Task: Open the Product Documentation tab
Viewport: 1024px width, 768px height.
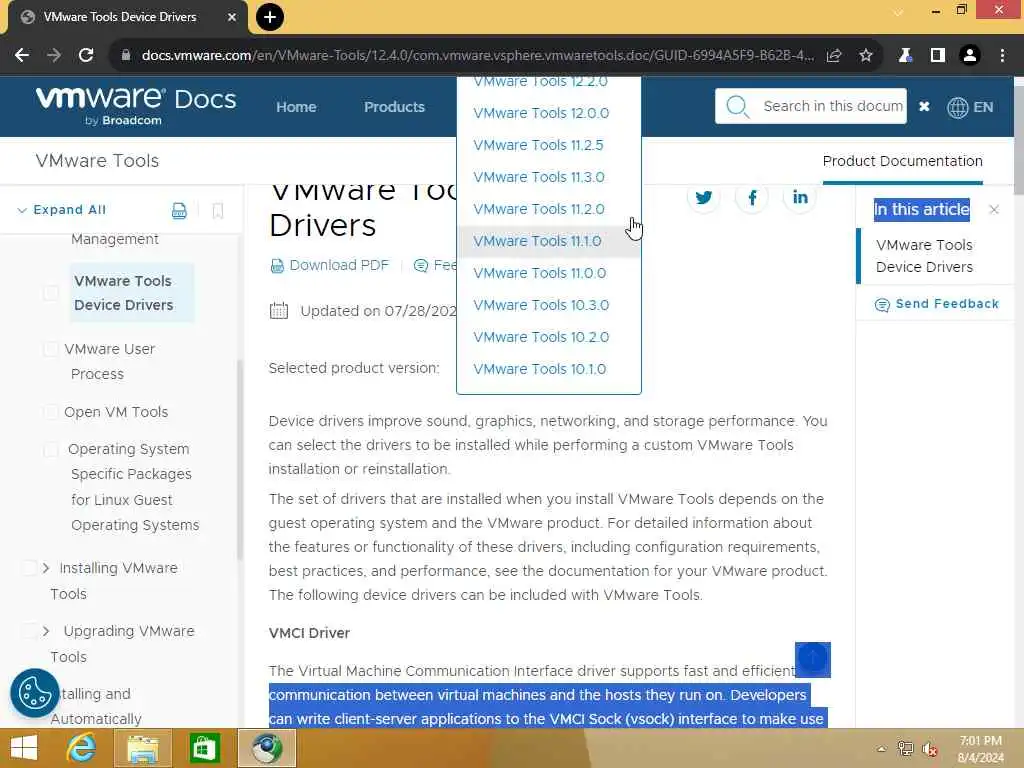Action: point(903,161)
